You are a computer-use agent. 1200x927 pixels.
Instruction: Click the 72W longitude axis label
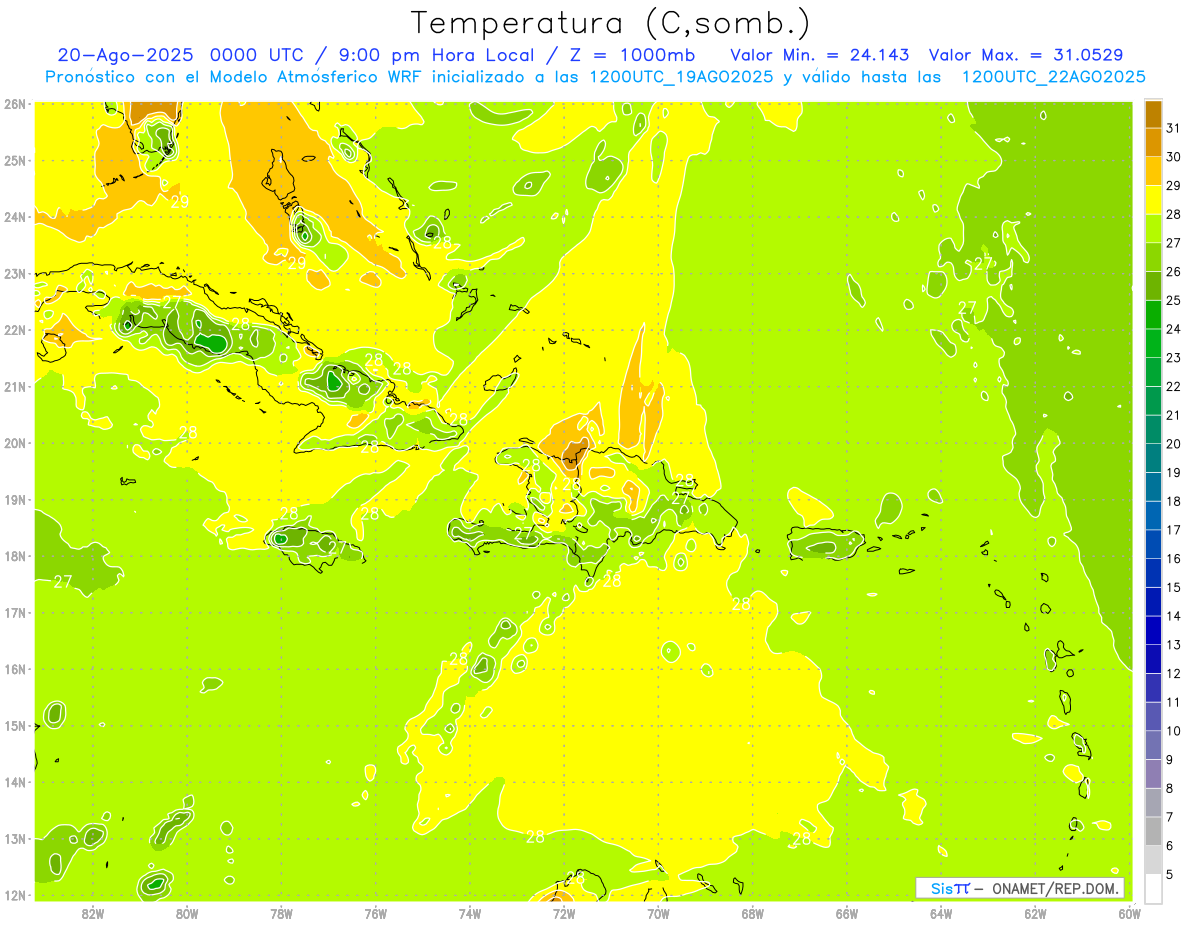[564, 913]
